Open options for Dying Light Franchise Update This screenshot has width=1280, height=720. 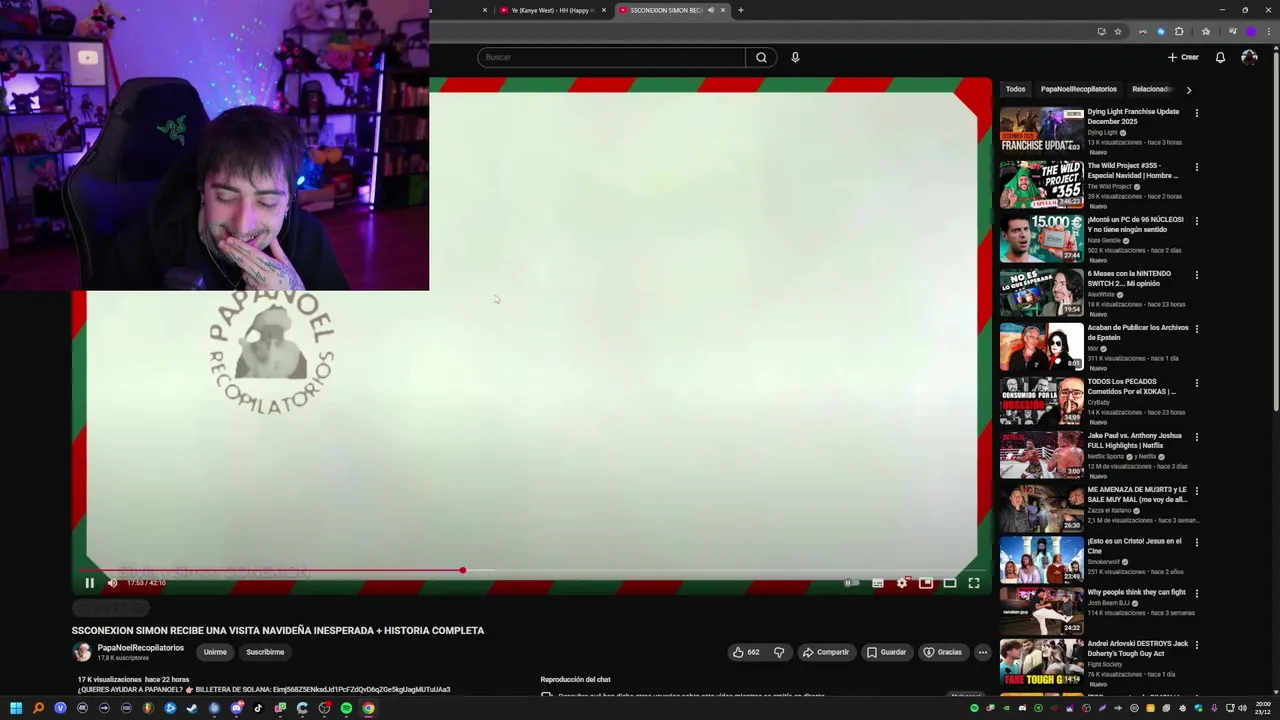[1196, 113]
